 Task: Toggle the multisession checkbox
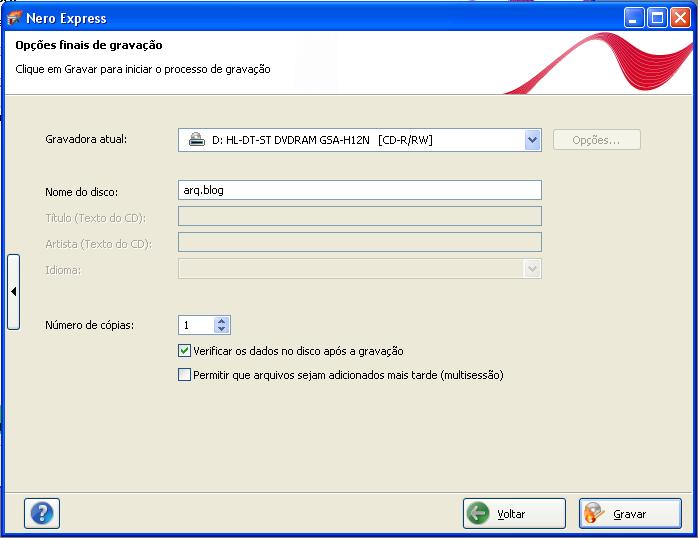[184, 375]
